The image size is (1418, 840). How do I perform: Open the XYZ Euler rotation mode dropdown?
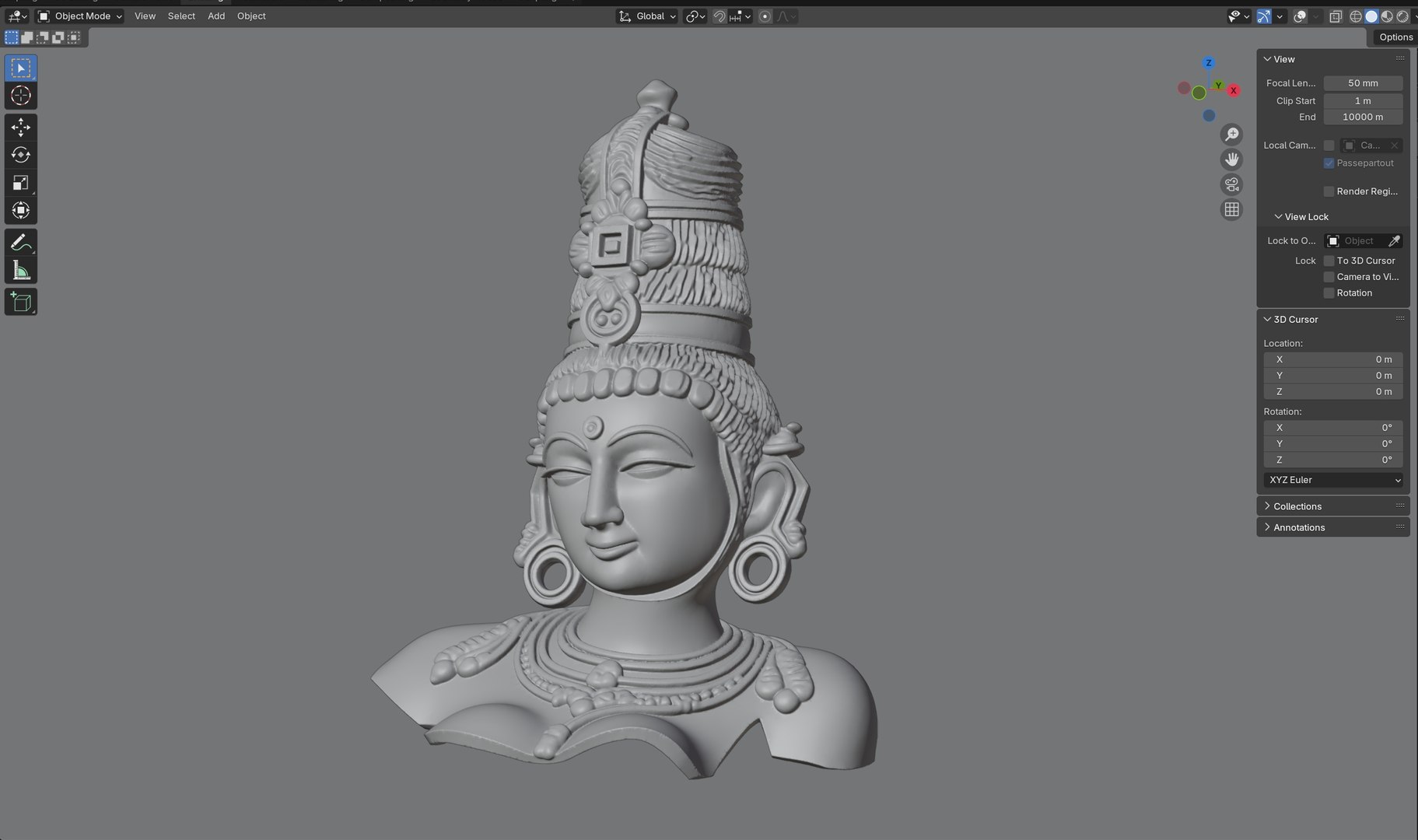[1333, 480]
